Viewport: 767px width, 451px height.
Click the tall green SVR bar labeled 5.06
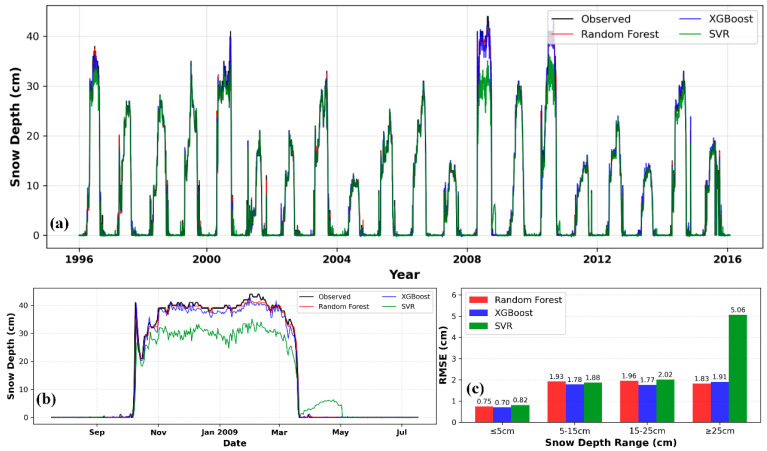(x=738, y=368)
